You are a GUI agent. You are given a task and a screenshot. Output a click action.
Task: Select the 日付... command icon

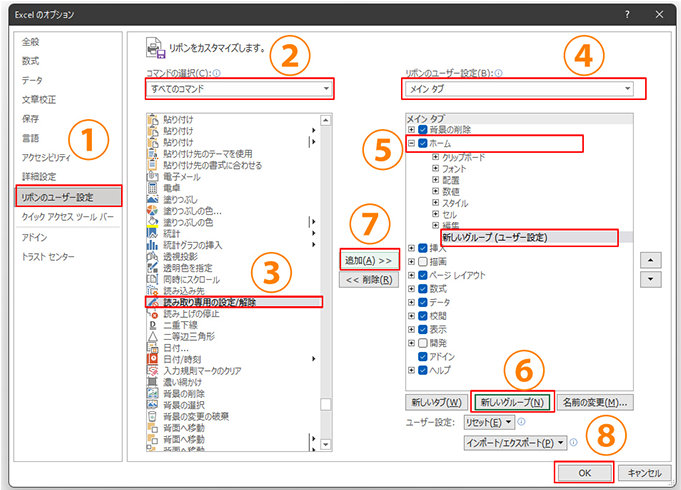152,348
